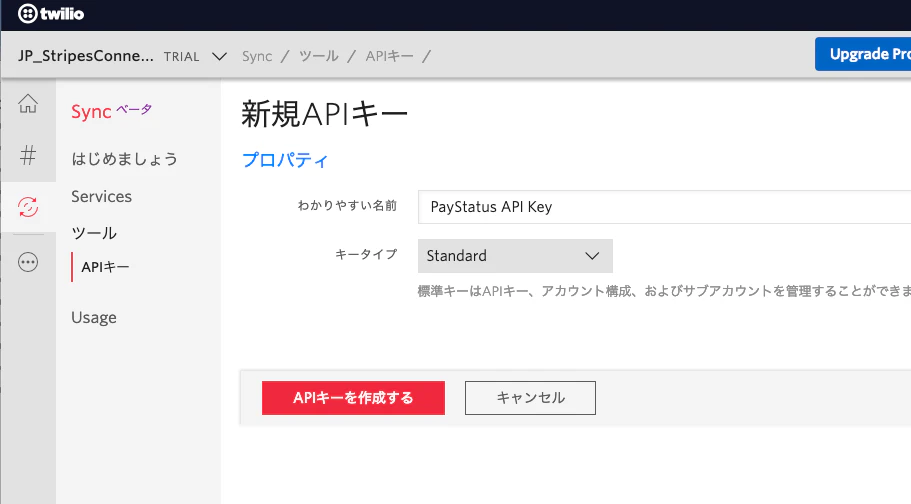Click the Upgrade Project button

click(863, 54)
